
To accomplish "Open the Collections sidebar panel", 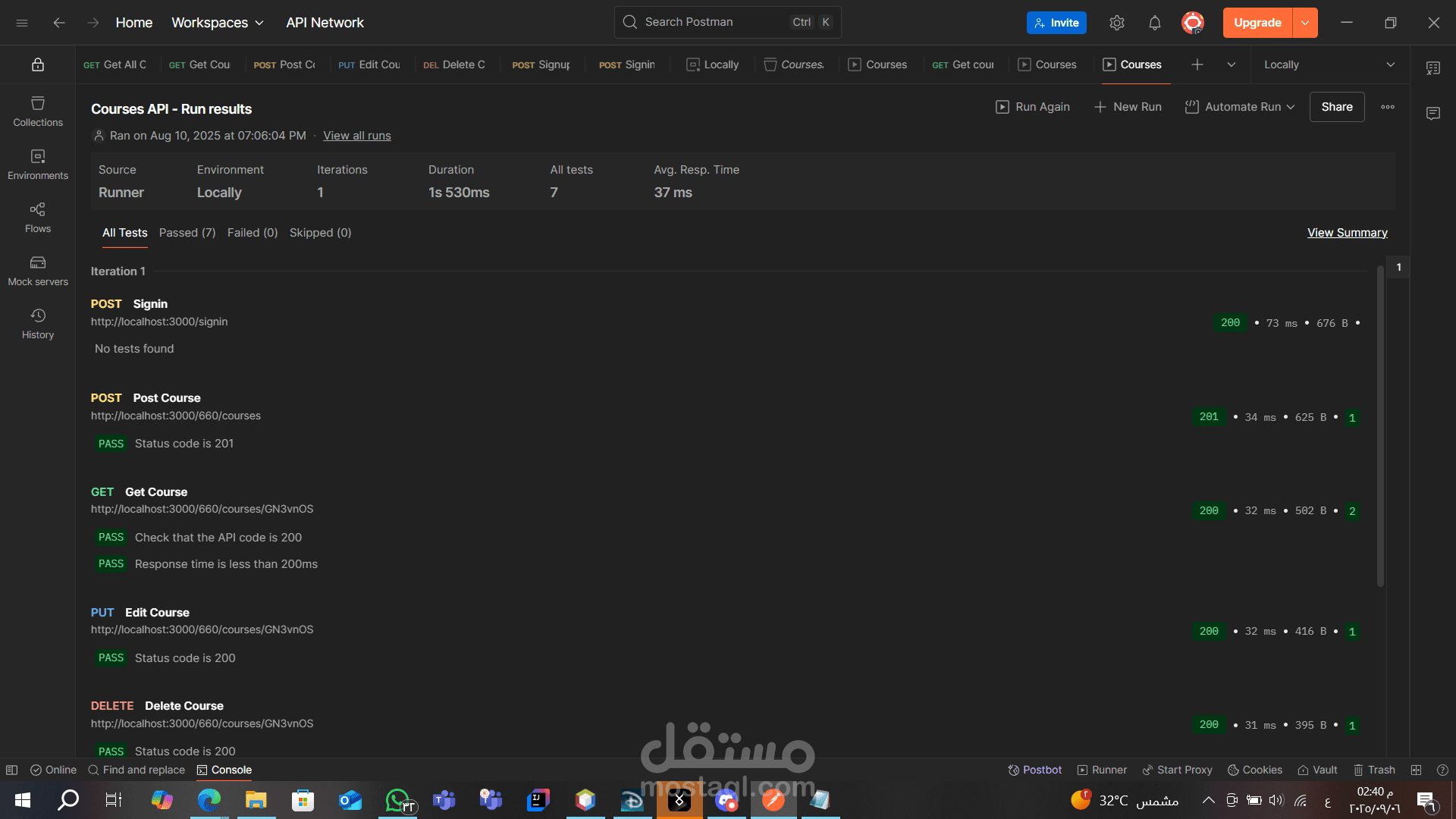I will [x=38, y=111].
